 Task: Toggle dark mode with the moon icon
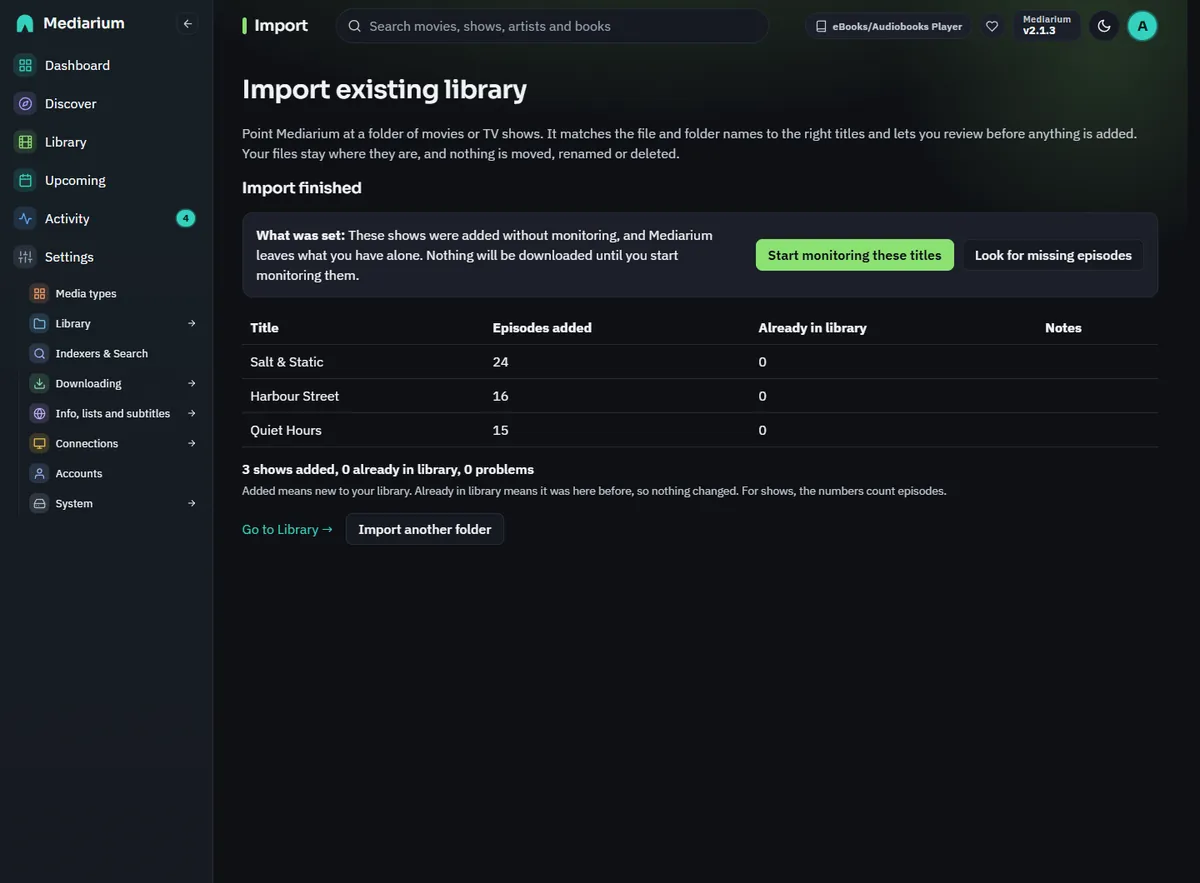coord(1104,26)
